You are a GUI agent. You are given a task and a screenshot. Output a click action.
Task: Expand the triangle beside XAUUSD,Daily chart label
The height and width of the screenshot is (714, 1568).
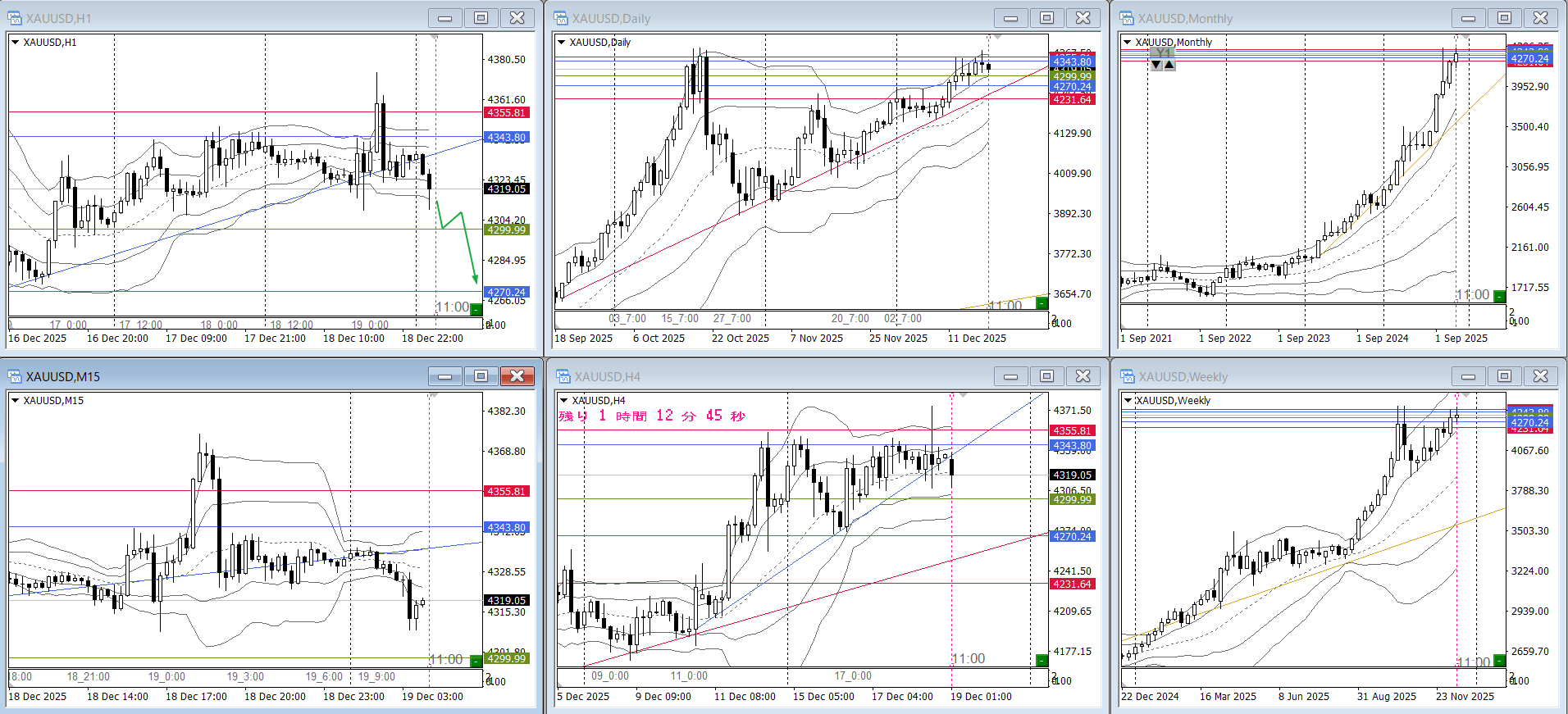click(561, 42)
